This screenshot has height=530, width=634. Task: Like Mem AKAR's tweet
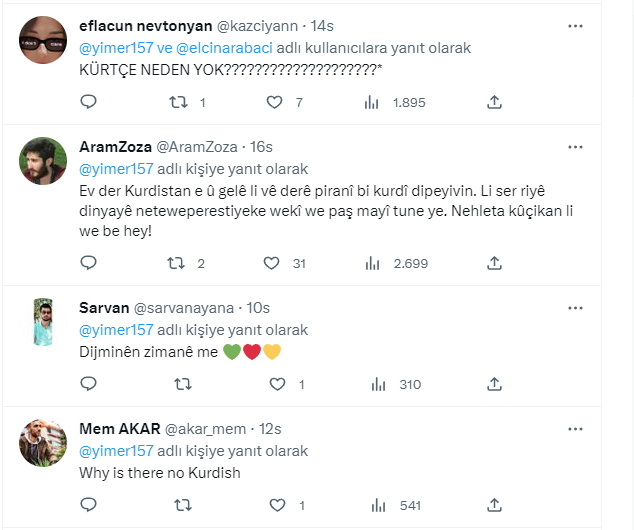(x=271, y=506)
